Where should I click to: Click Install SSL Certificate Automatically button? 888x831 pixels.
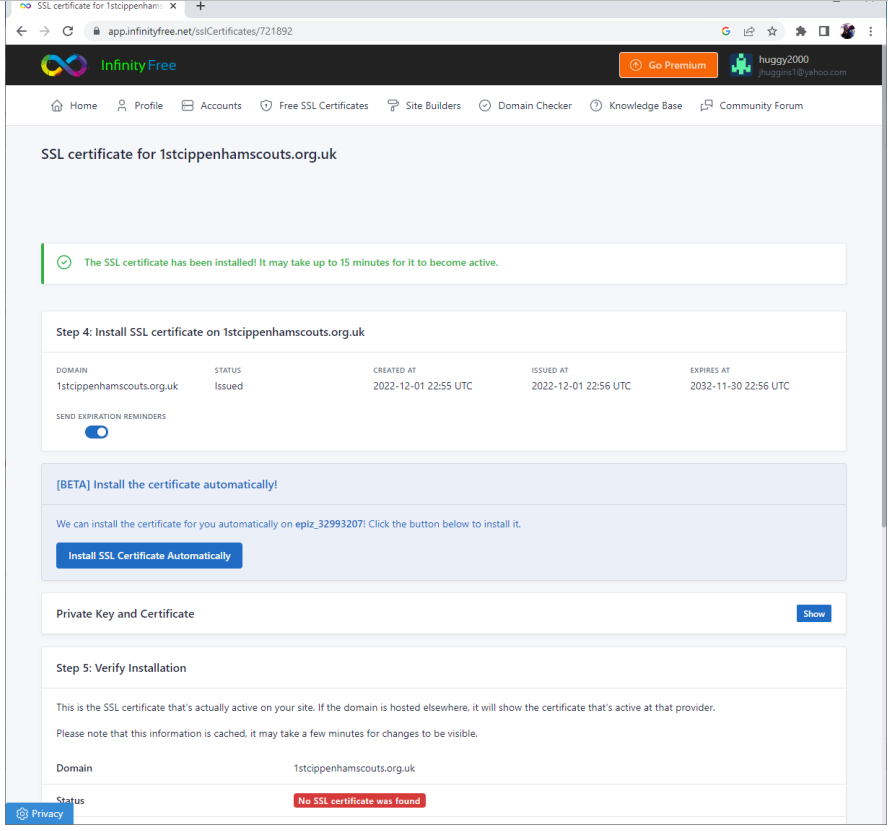point(149,556)
